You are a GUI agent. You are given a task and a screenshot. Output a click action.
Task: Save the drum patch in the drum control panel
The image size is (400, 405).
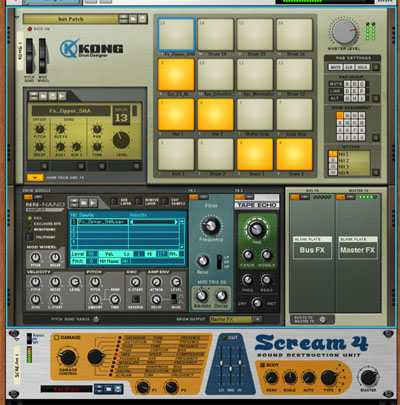pyautogui.click(x=53, y=96)
